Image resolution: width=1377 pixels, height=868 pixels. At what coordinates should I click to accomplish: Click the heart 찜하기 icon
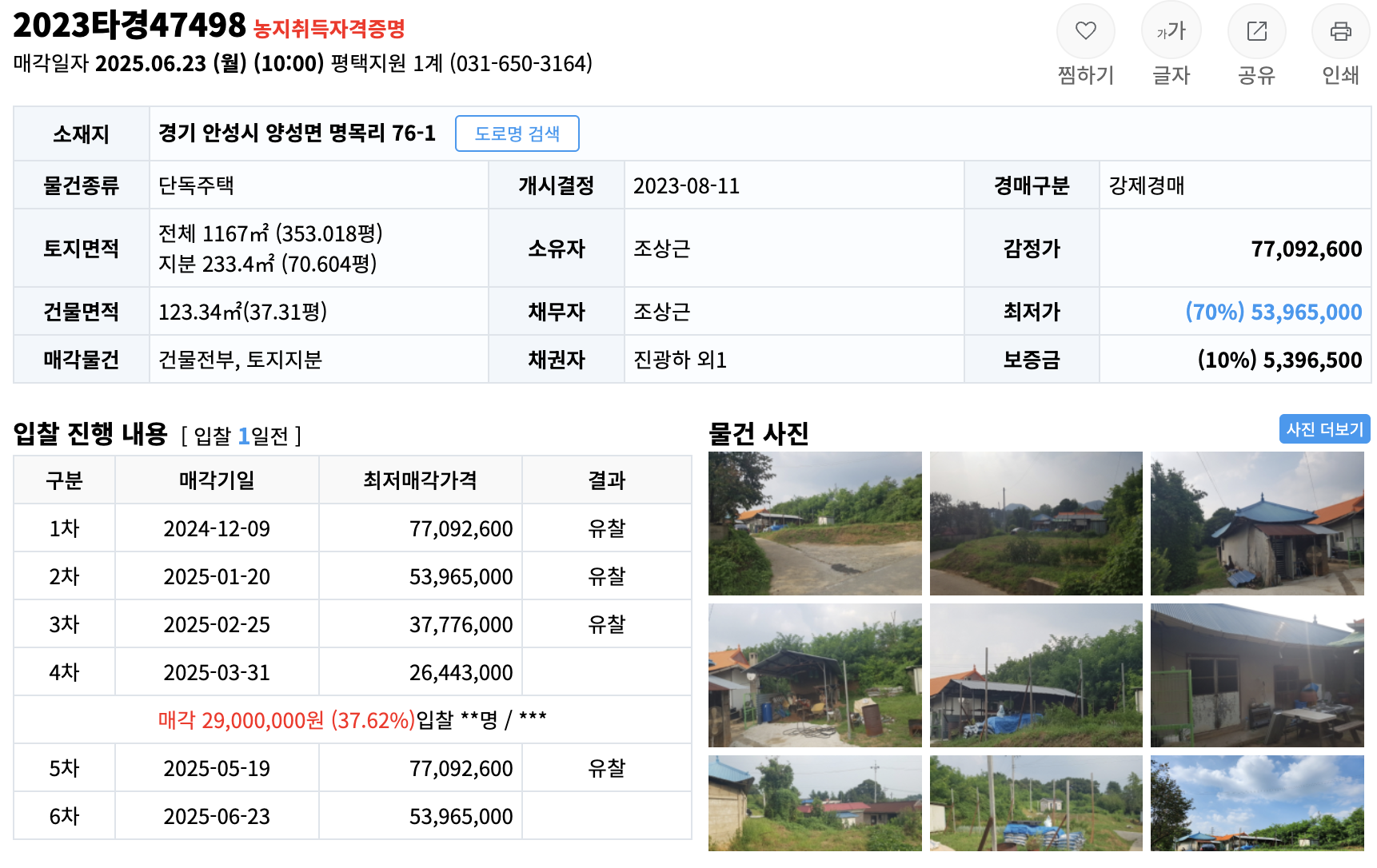(x=1085, y=31)
